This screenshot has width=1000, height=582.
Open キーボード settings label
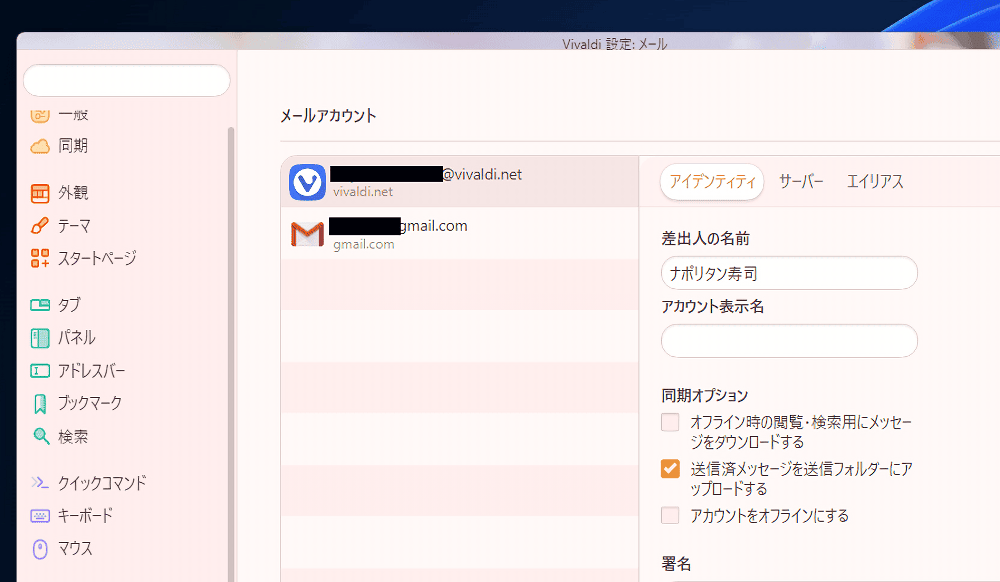(x=85, y=515)
